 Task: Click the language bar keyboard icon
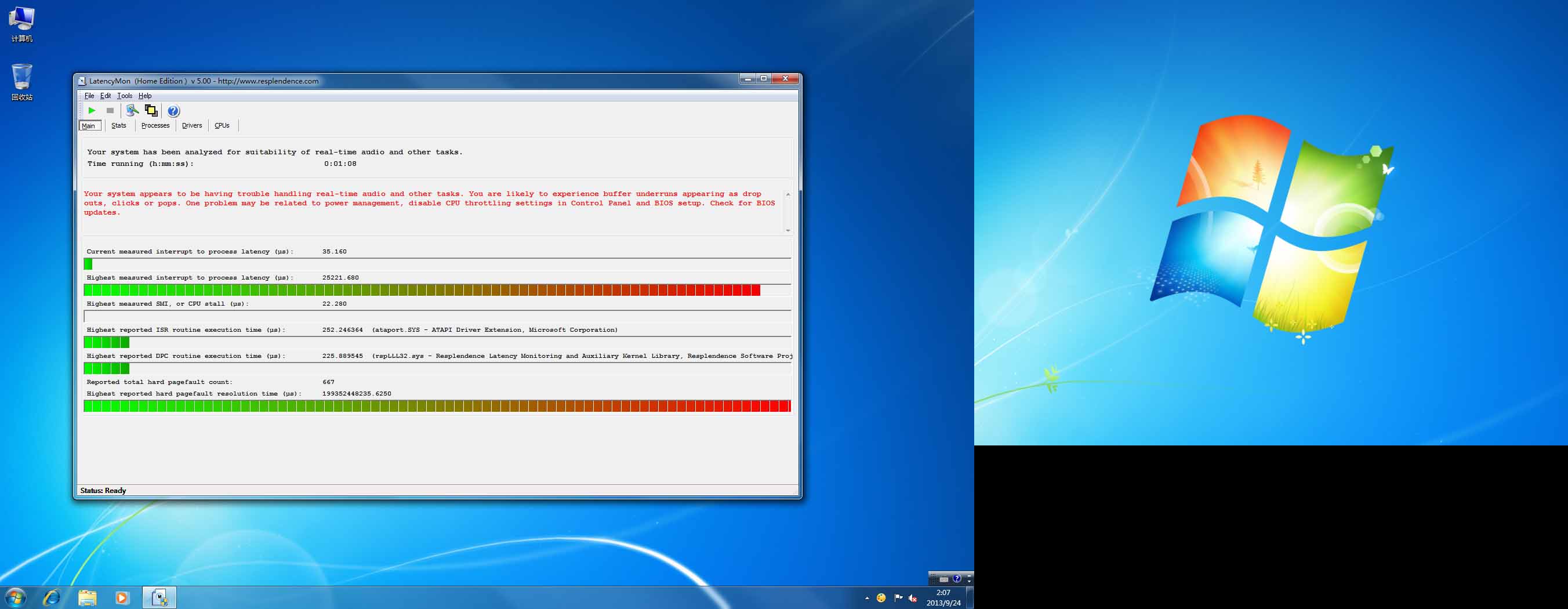coord(943,579)
